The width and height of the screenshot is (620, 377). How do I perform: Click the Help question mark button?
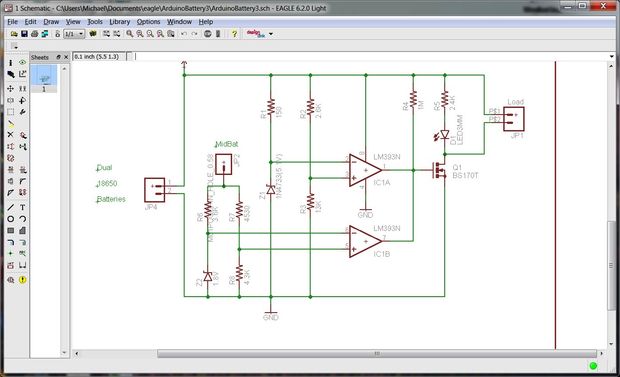234,34
